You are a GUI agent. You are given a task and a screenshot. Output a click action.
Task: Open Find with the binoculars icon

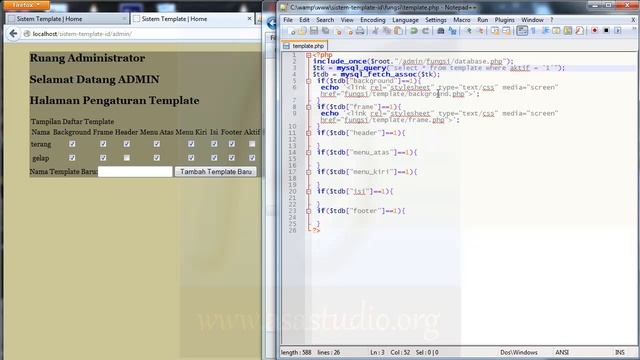click(440, 31)
